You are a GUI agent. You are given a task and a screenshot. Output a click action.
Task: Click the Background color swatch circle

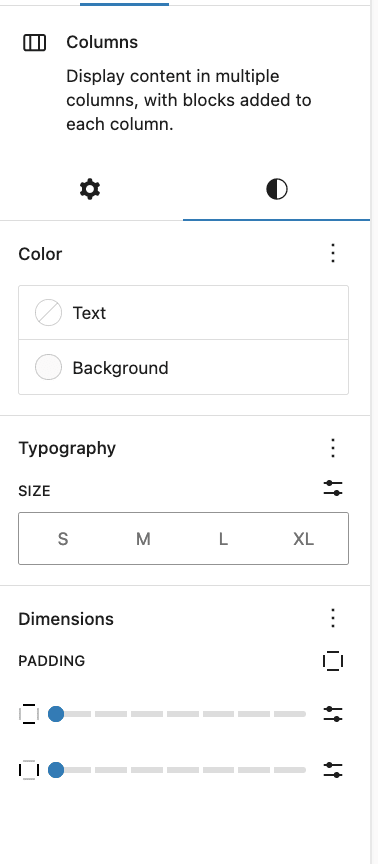click(48, 368)
